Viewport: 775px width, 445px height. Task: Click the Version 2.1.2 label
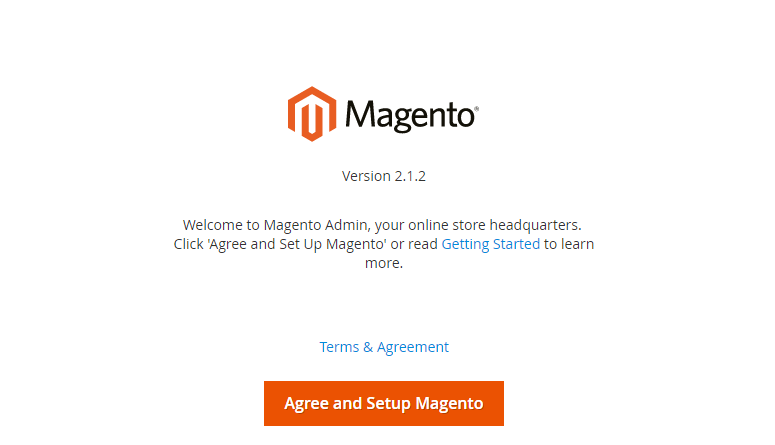pos(384,176)
